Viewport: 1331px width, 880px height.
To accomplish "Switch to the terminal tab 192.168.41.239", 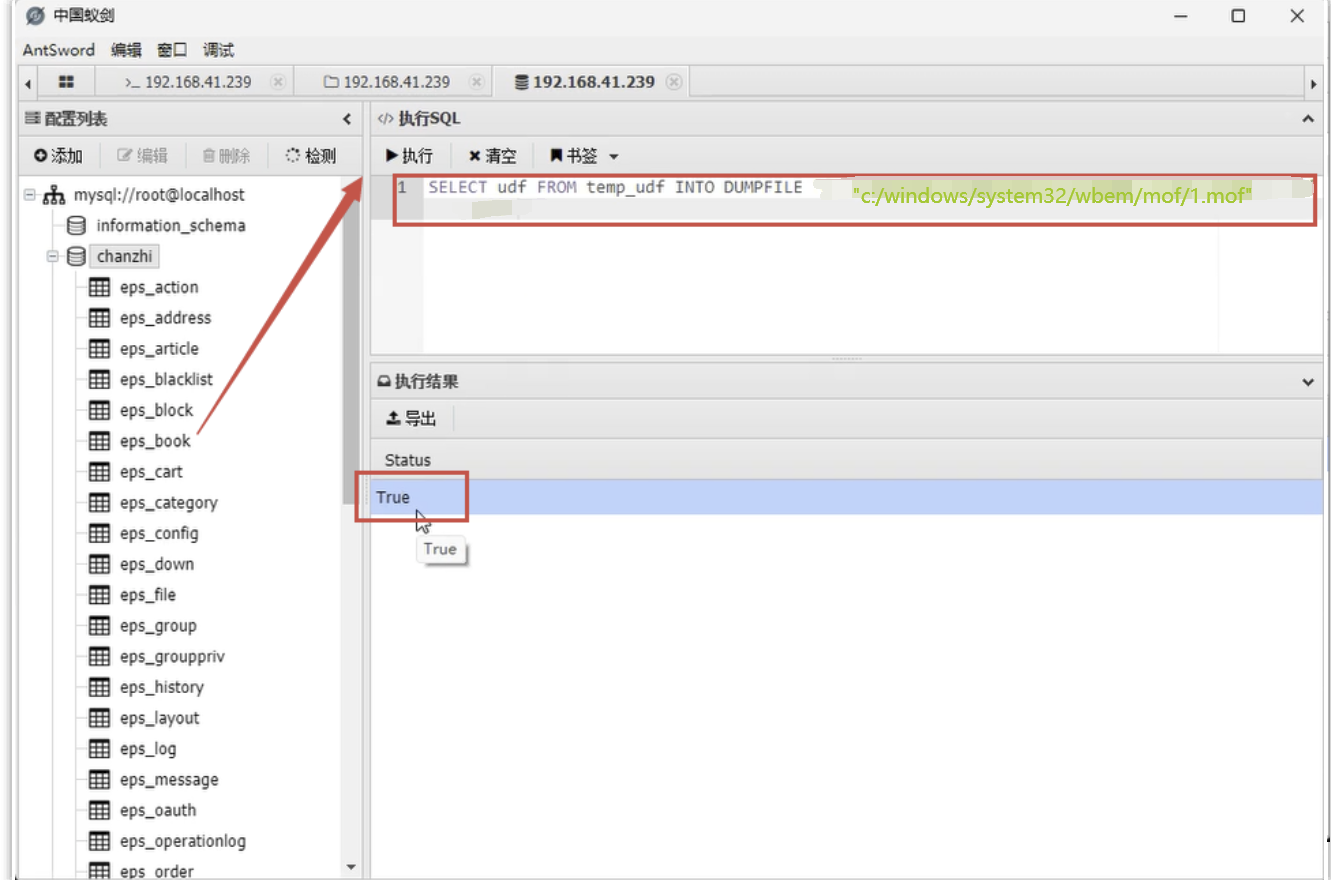I will [x=188, y=82].
